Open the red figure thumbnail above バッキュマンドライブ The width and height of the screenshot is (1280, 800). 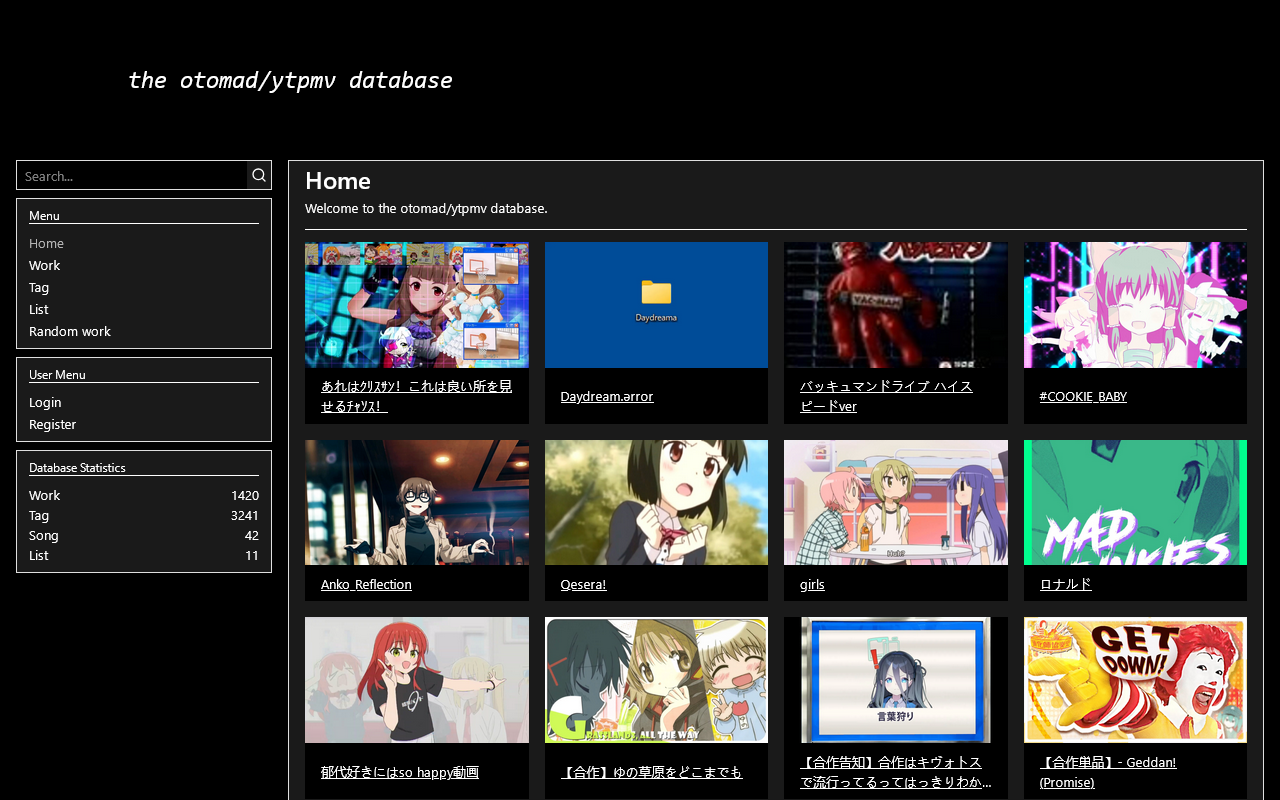896,305
